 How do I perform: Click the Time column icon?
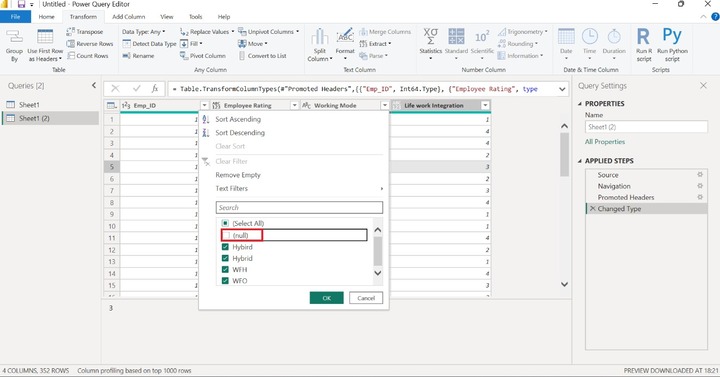590,37
